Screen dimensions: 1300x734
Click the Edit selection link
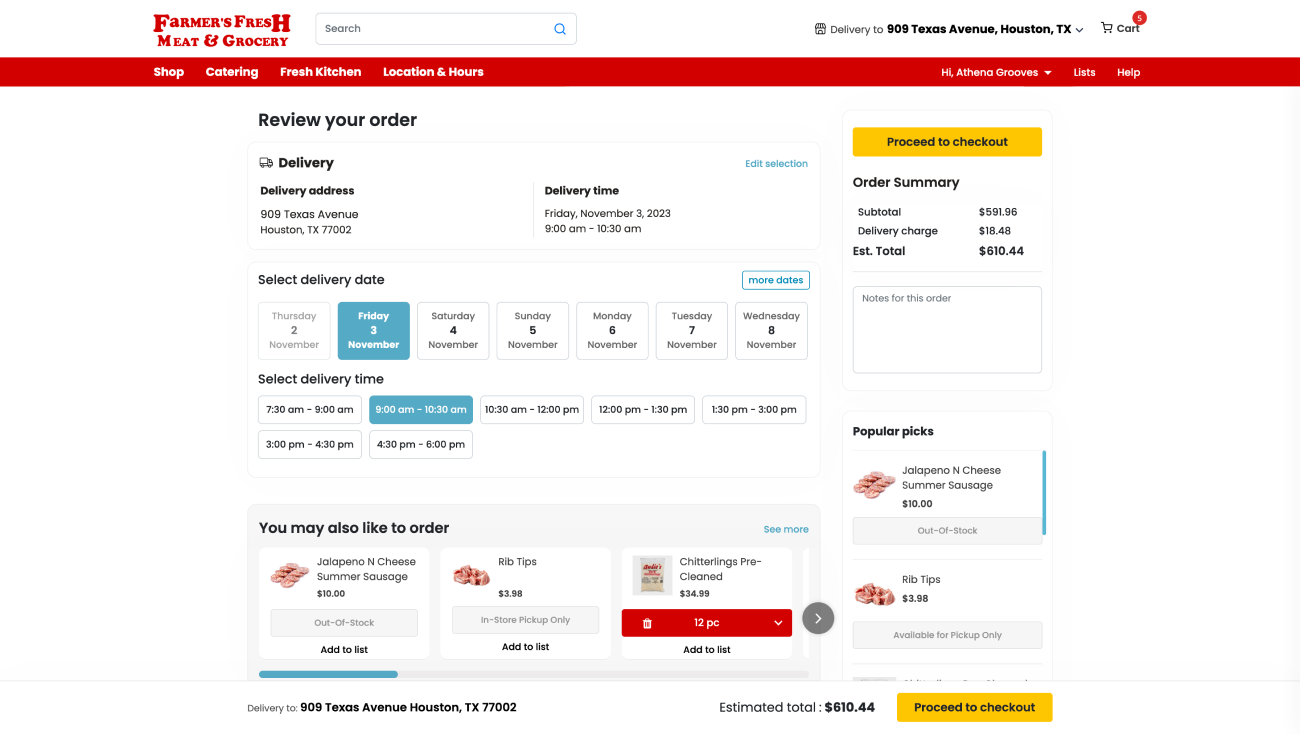coord(776,164)
